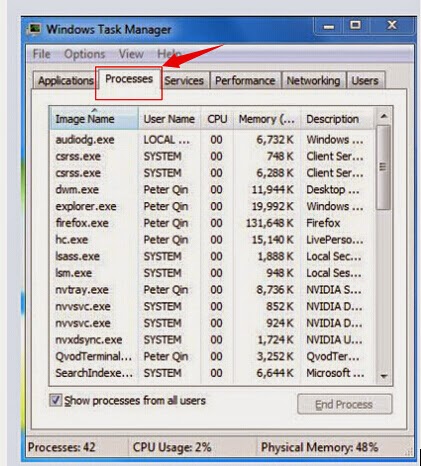This screenshot has width=421, height=466.
Task: Click the End Process button
Action: [x=344, y=404]
